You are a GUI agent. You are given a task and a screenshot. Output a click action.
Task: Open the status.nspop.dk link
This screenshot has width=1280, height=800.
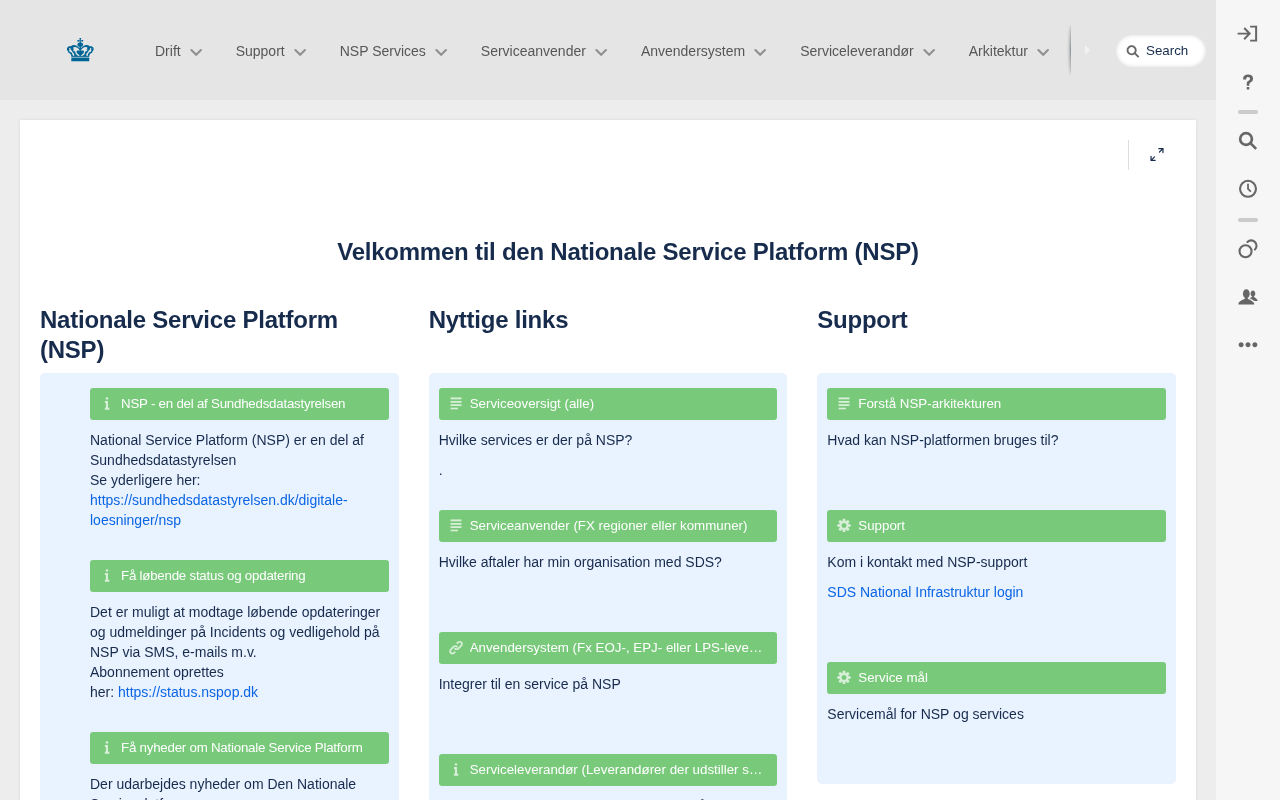(188, 692)
